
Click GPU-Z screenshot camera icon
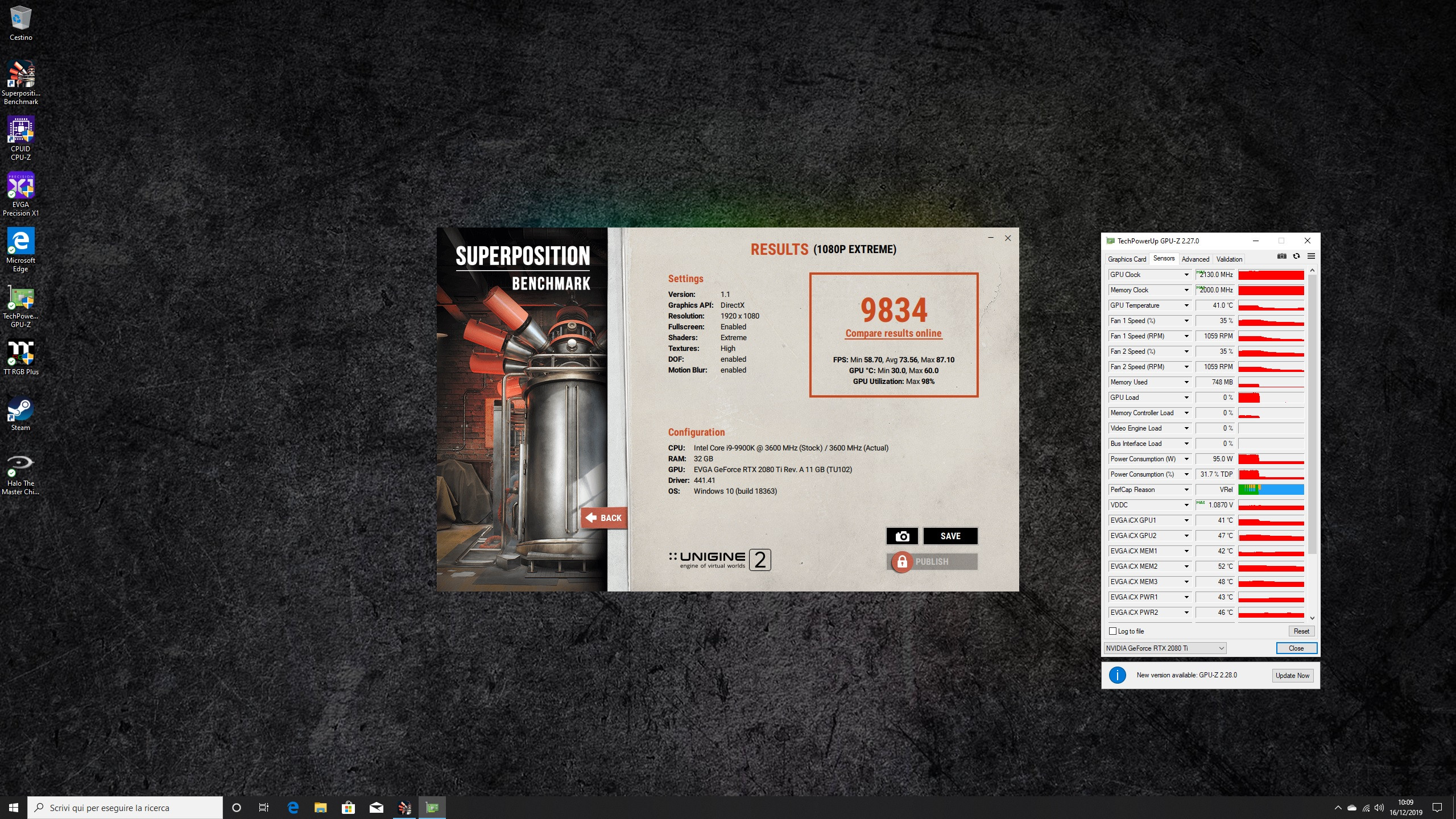point(1281,257)
